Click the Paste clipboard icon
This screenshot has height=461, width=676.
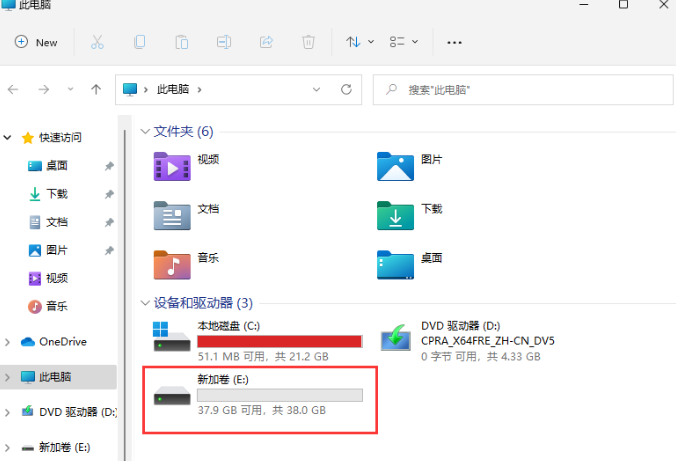(x=182, y=42)
